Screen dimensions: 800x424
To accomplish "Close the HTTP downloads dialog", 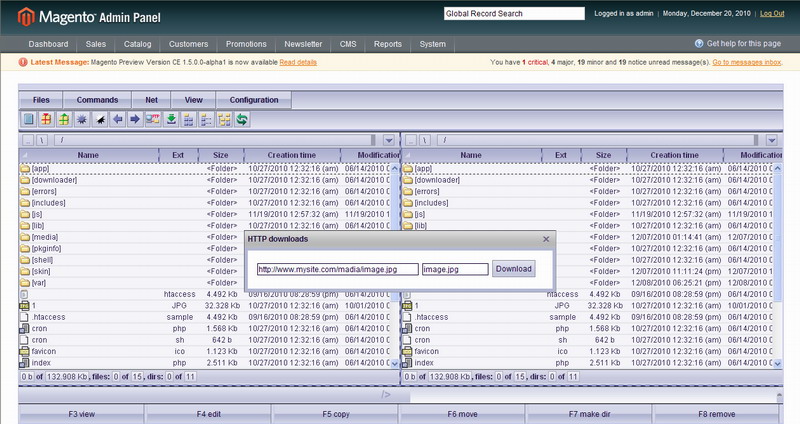I will point(546,239).
